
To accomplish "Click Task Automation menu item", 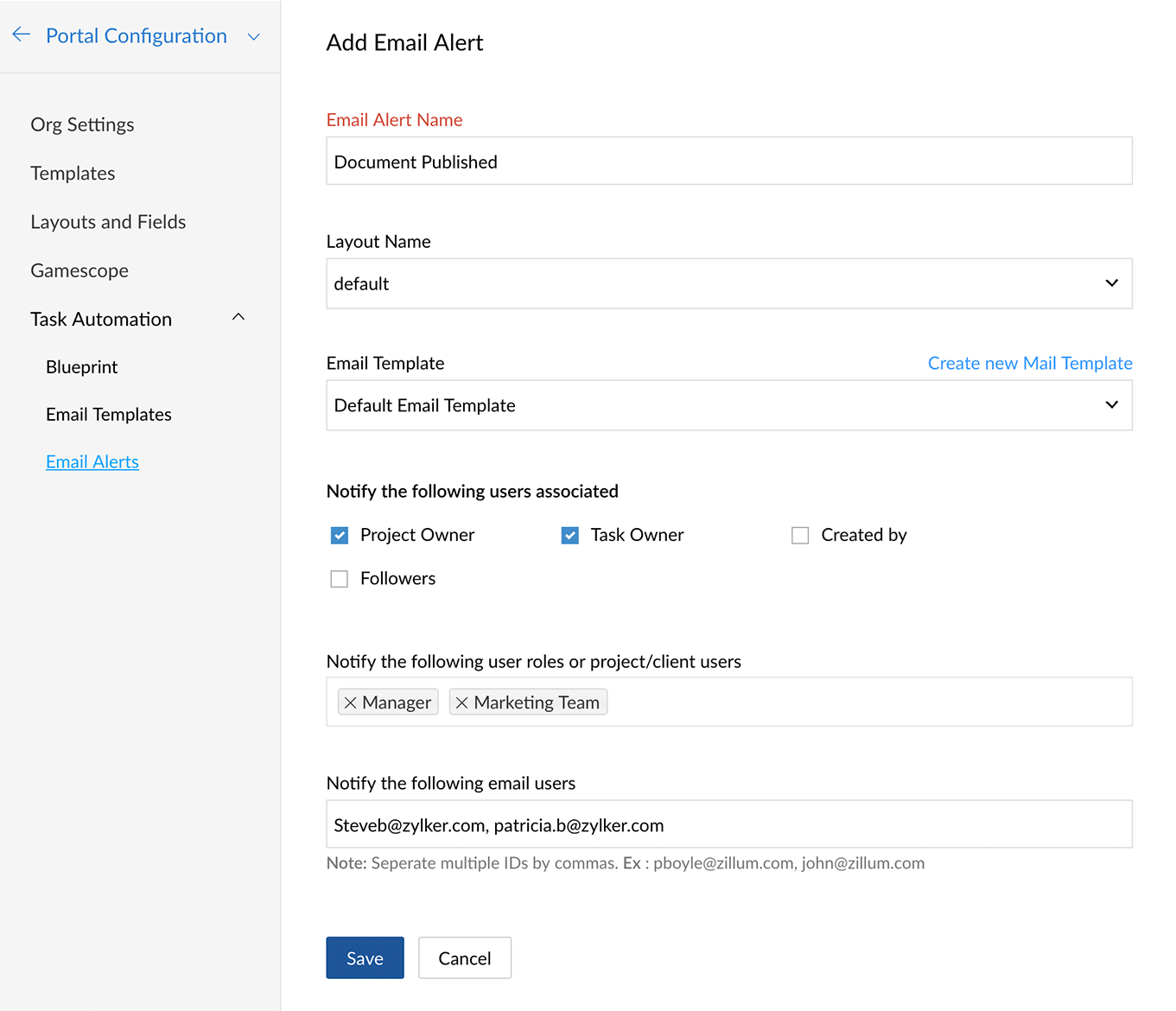I will 101,319.
